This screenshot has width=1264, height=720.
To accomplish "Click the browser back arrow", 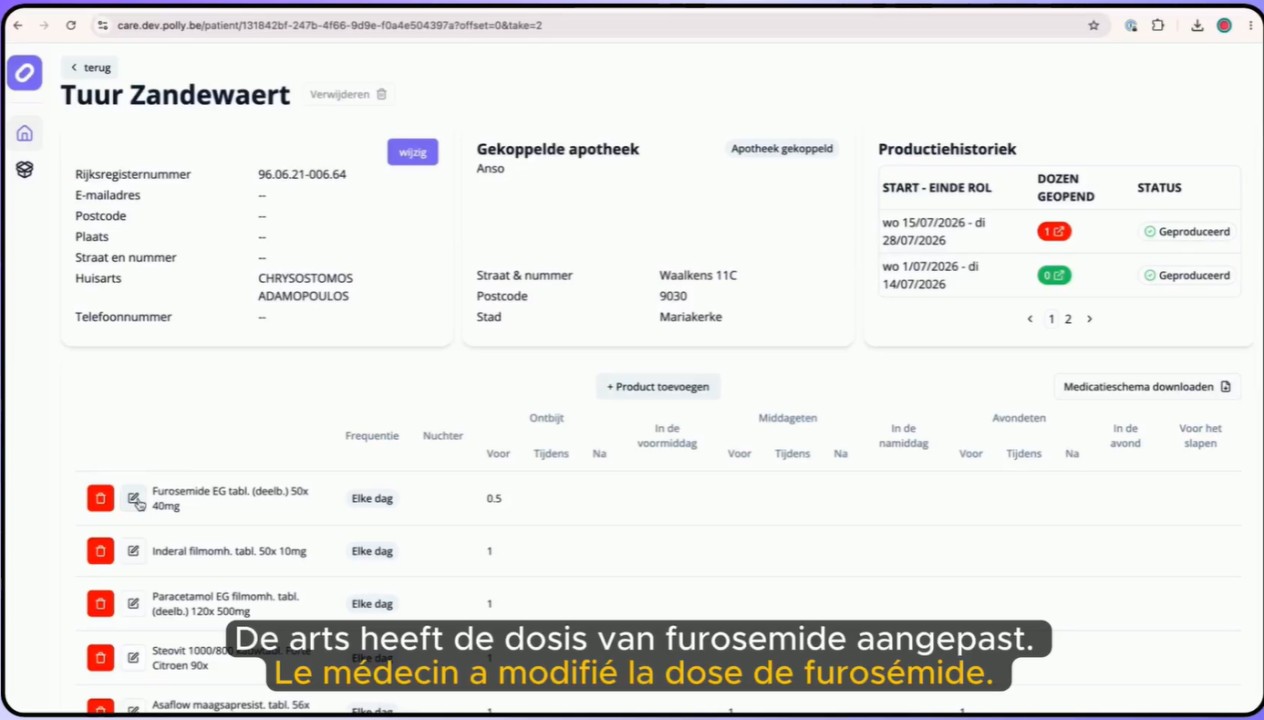I will click(x=18, y=25).
